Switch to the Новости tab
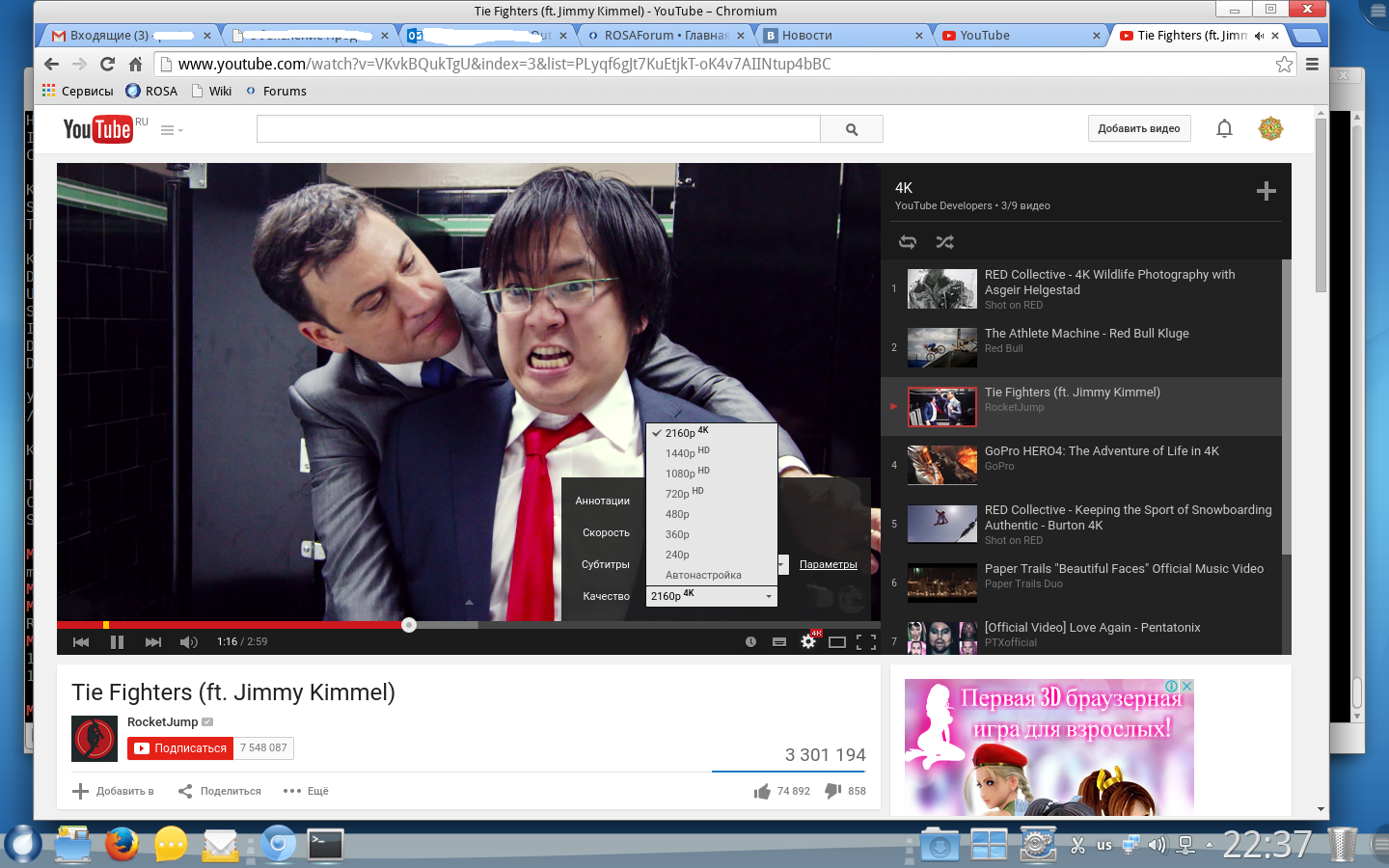Viewport: 1389px width, 868px height. pos(843,36)
